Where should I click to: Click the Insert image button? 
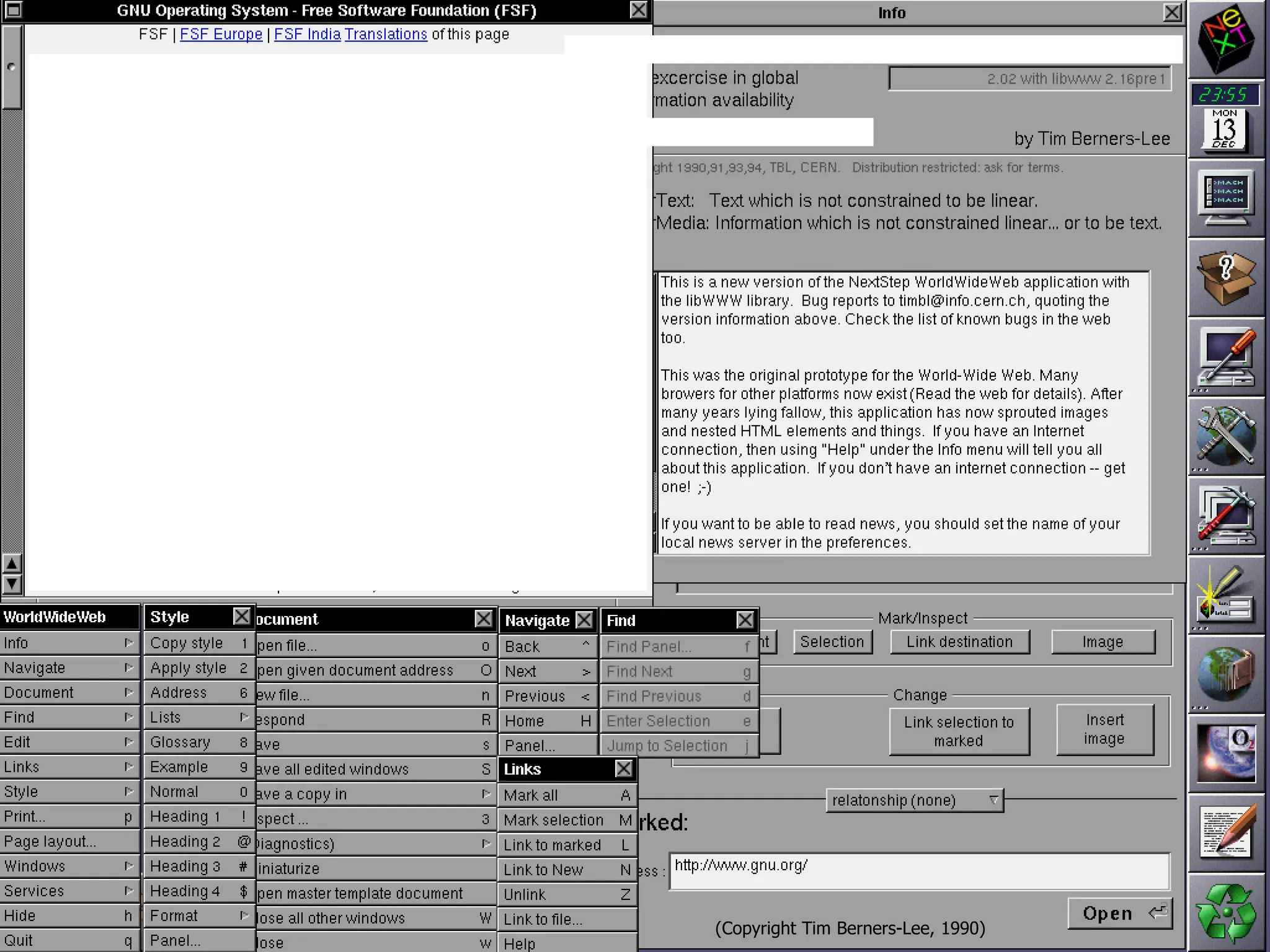1104,729
